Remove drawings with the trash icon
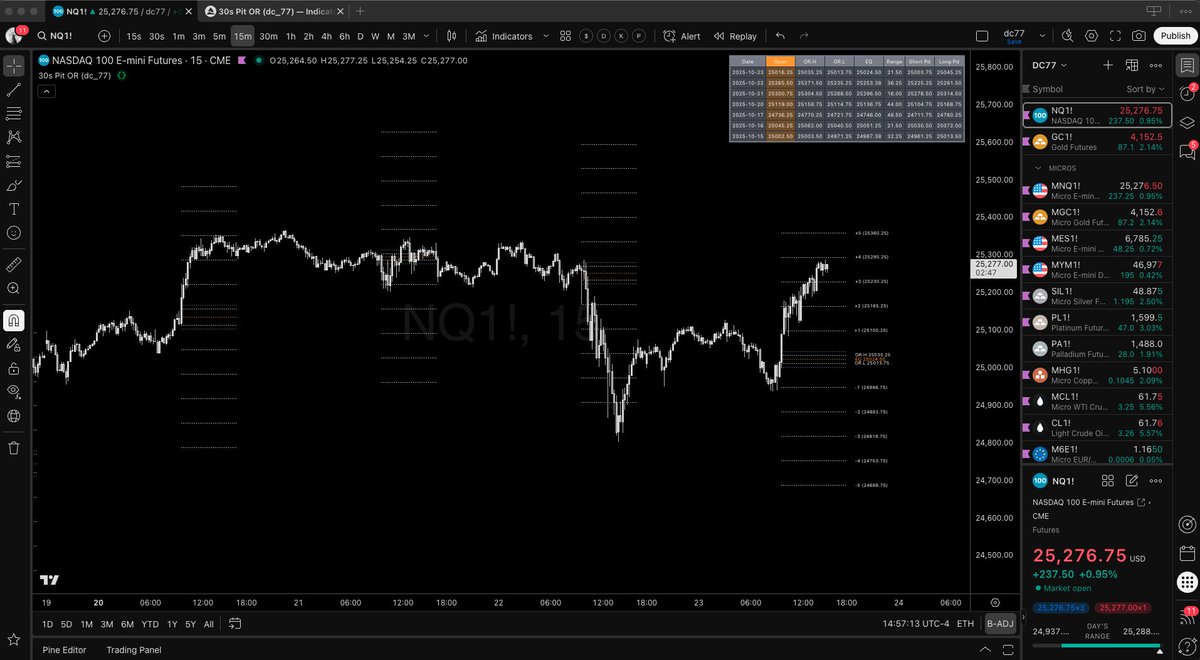The image size is (1200, 660). (x=14, y=448)
